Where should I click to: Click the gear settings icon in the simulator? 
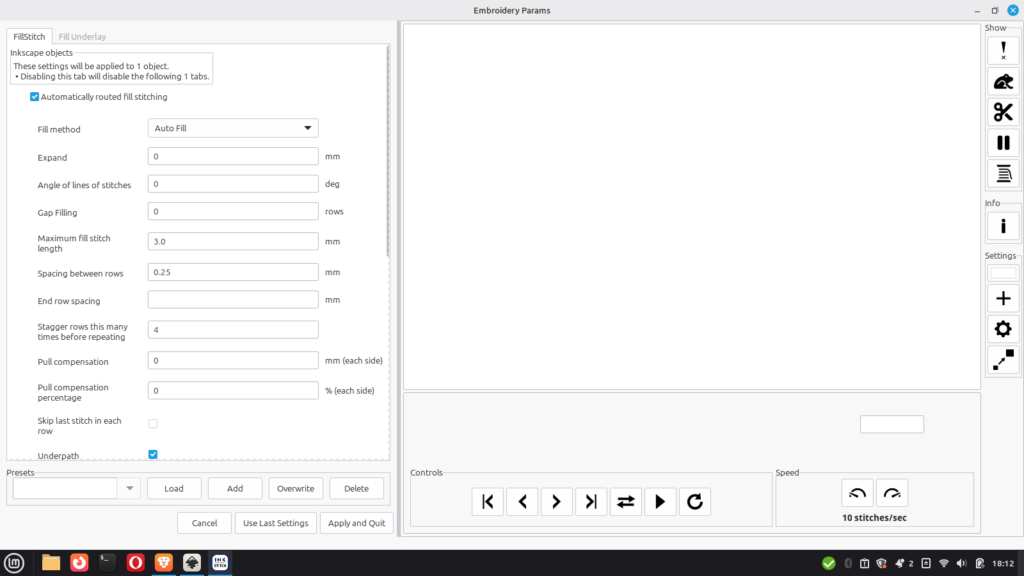click(1003, 329)
